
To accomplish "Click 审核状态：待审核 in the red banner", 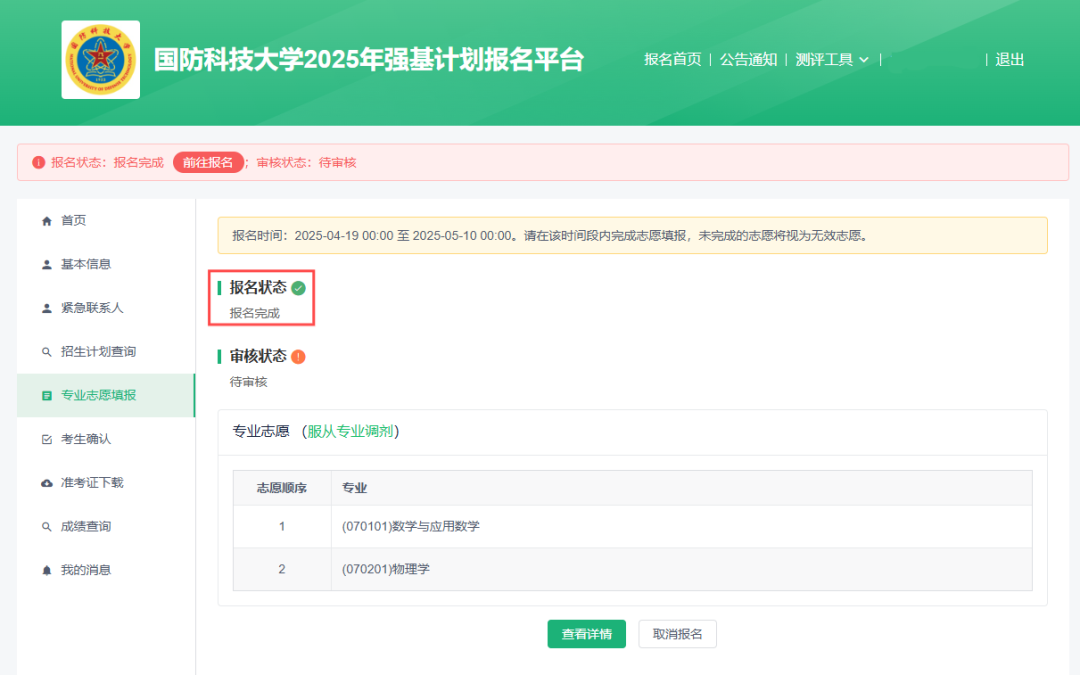I will coord(307,163).
